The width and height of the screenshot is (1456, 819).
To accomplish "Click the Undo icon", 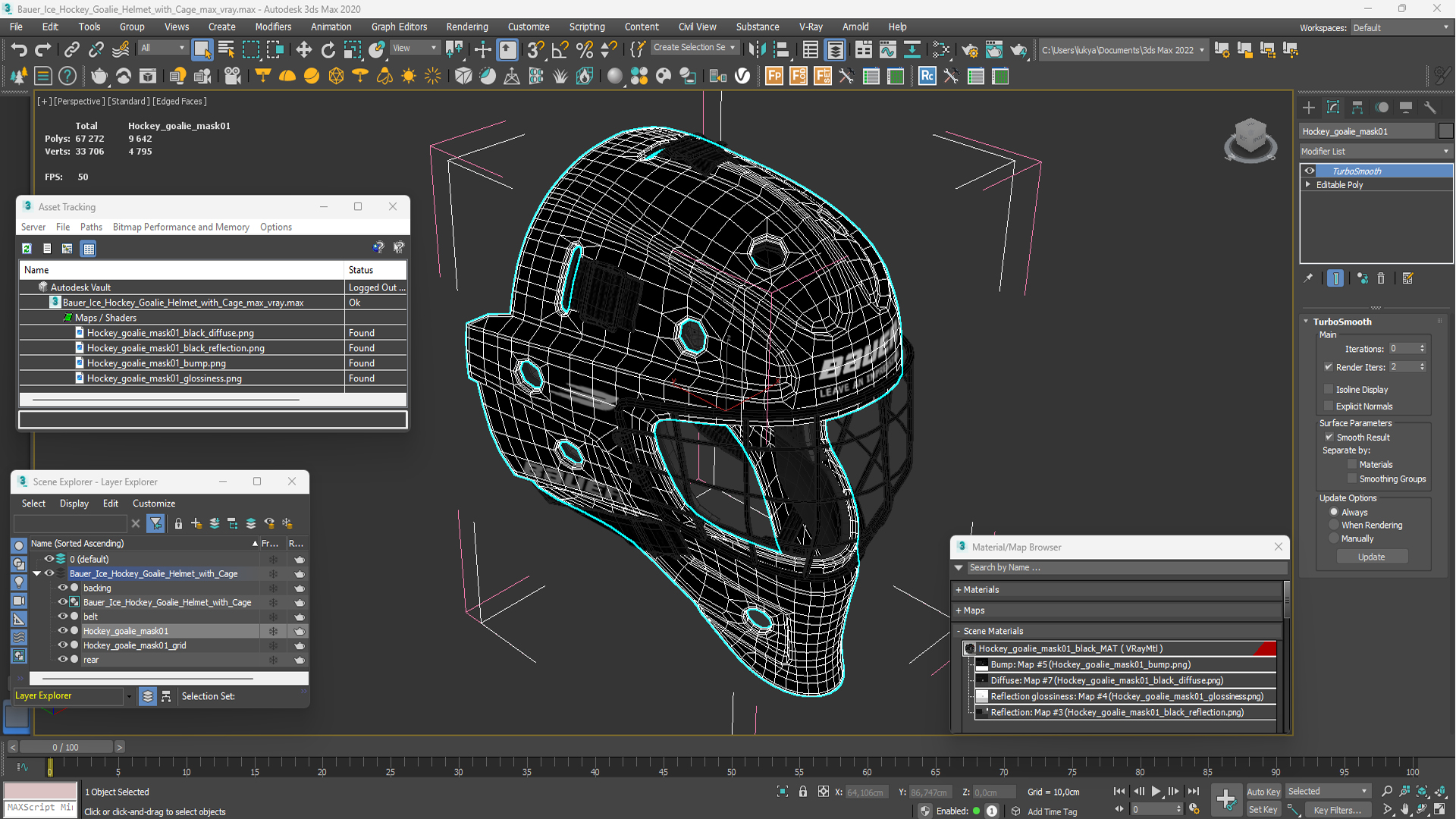I will click(x=19, y=50).
